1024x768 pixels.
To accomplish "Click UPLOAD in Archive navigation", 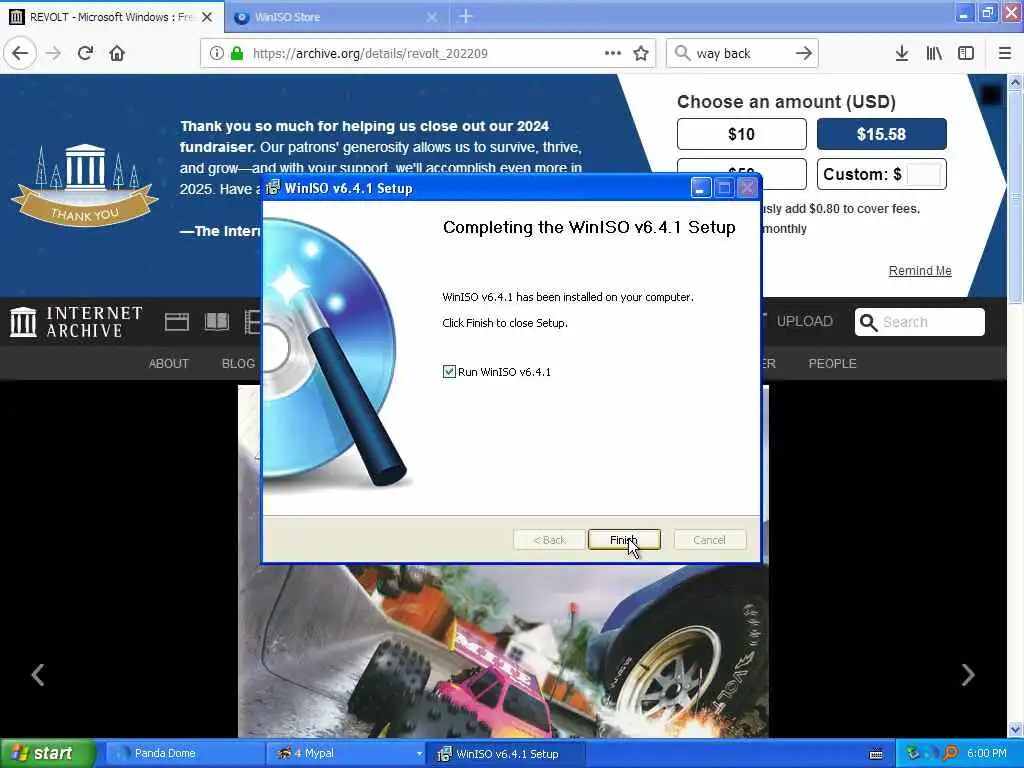I will tap(805, 321).
